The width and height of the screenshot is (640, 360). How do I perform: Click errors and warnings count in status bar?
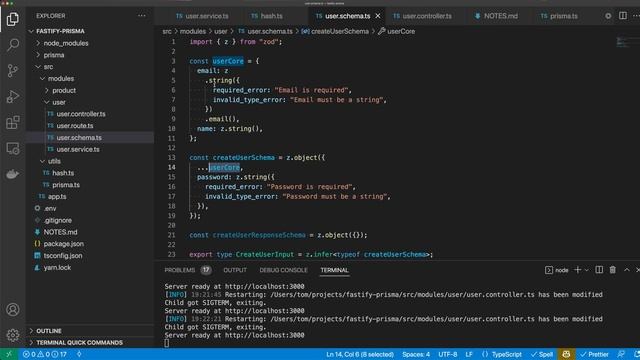[44, 354]
